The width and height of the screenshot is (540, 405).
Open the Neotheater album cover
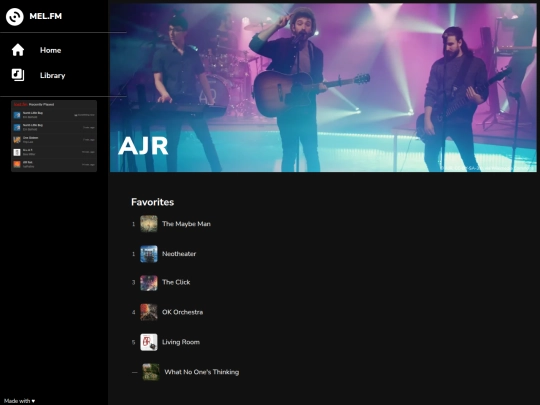pos(149,254)
